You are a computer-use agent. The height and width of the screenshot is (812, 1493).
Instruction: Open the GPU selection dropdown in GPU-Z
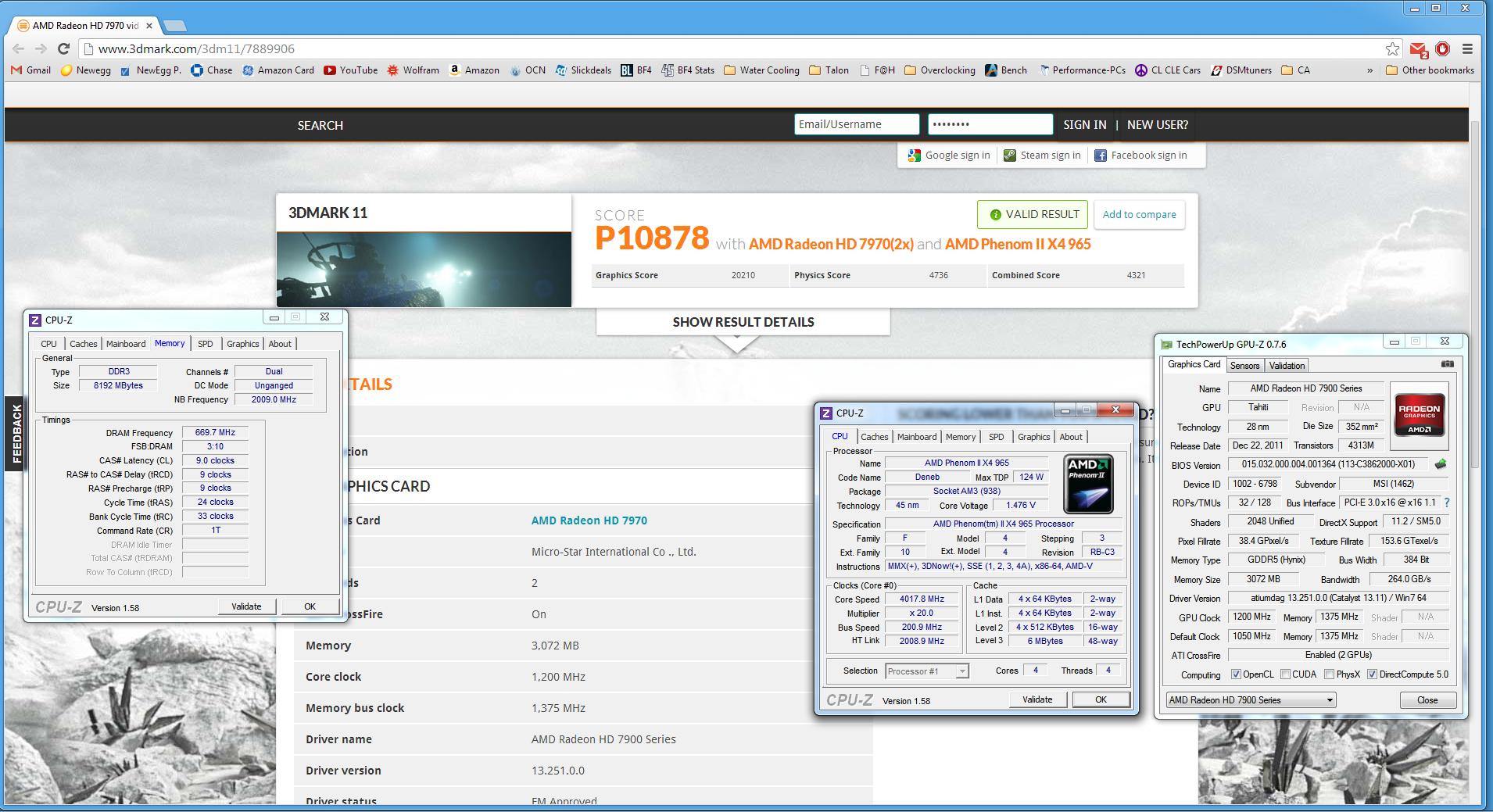(1251, 700)
